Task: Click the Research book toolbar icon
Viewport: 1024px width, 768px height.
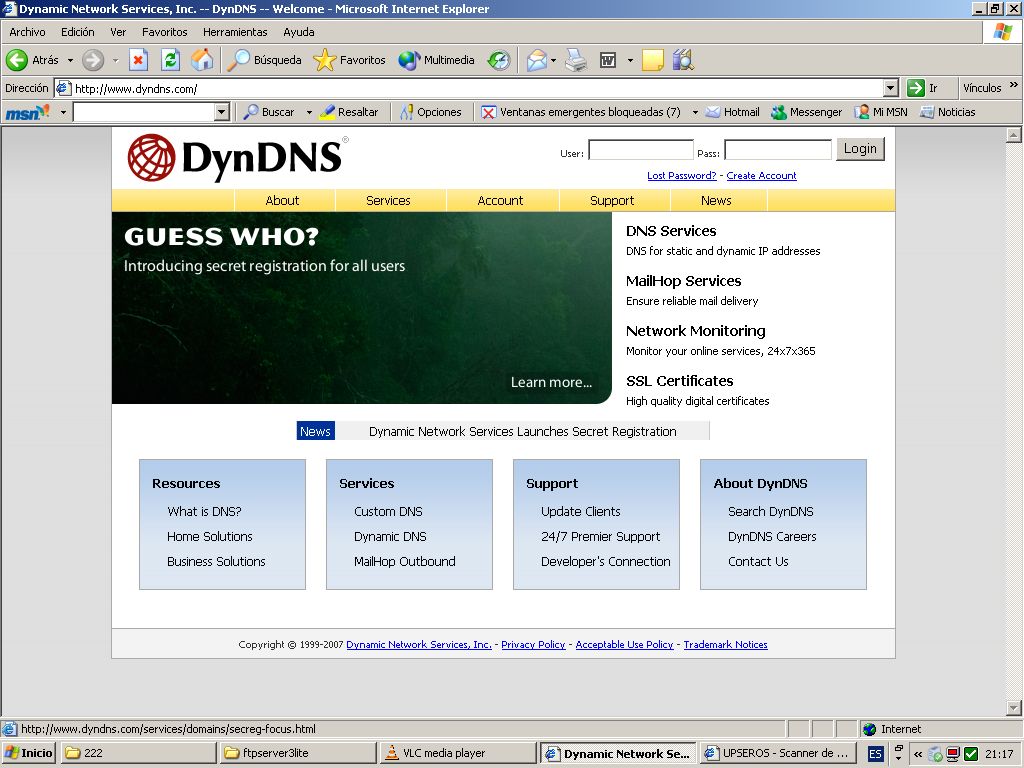Action: pyautogui.click(x=683, y=60)
